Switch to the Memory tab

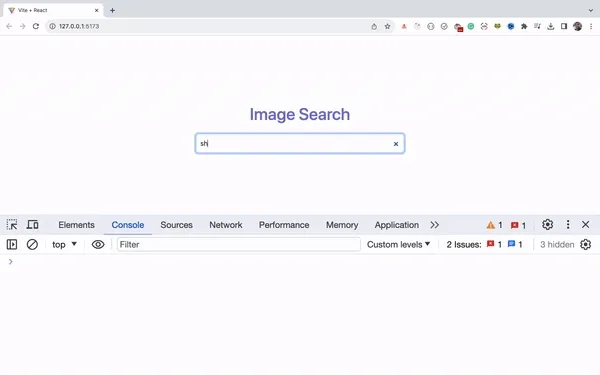(x=342, y=225)
